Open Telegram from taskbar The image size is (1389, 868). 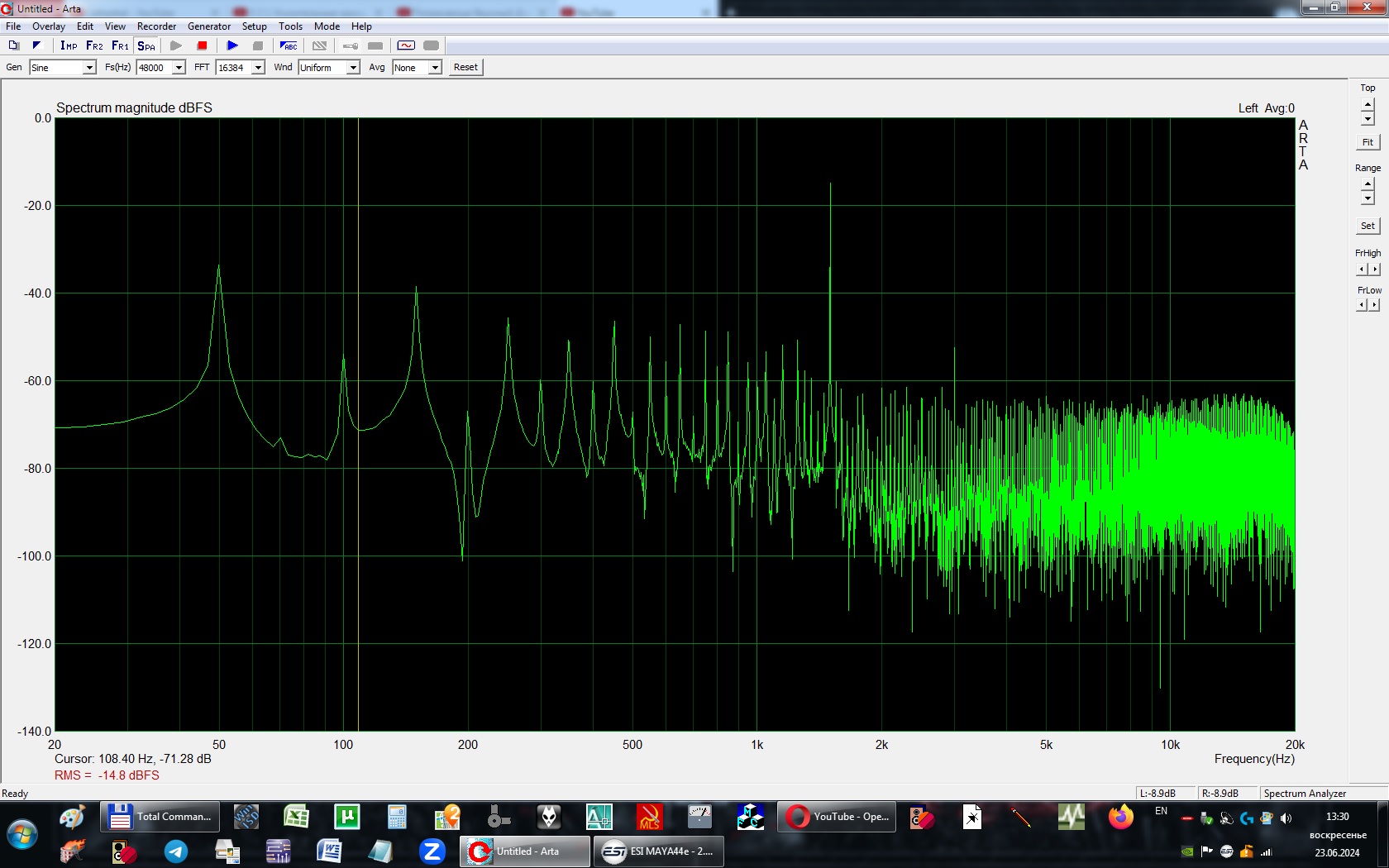pos(175,851)
